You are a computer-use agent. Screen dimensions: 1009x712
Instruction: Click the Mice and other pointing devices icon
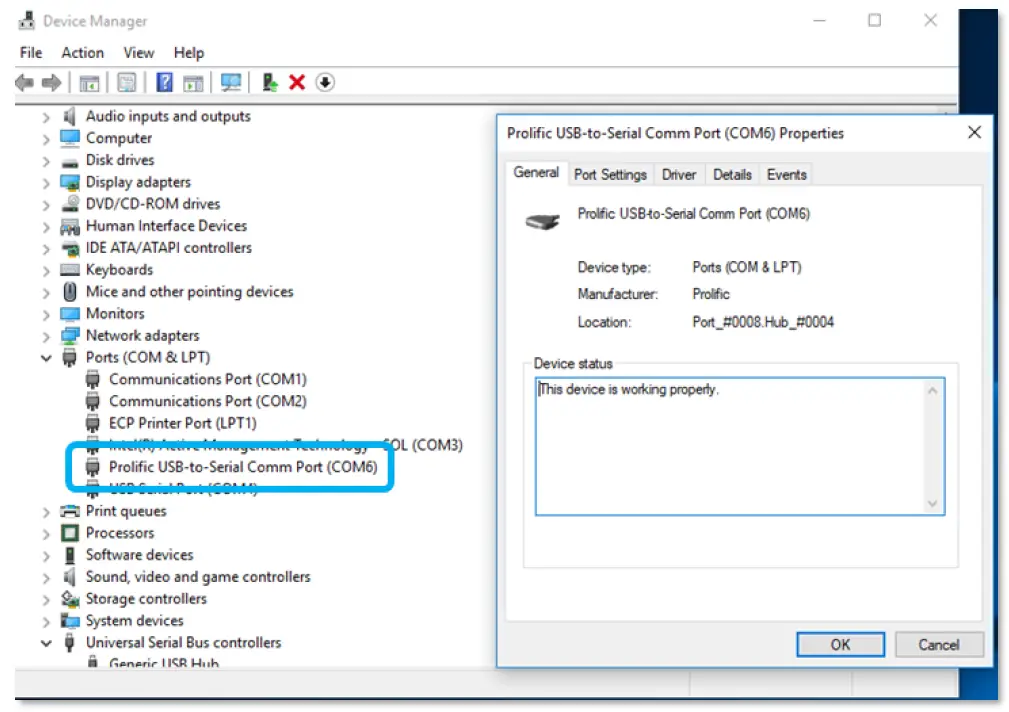click(x=69, y=292)
